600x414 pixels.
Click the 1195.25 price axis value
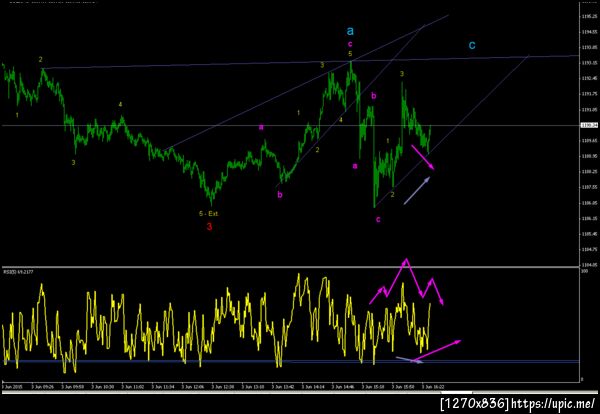[590, 16]
